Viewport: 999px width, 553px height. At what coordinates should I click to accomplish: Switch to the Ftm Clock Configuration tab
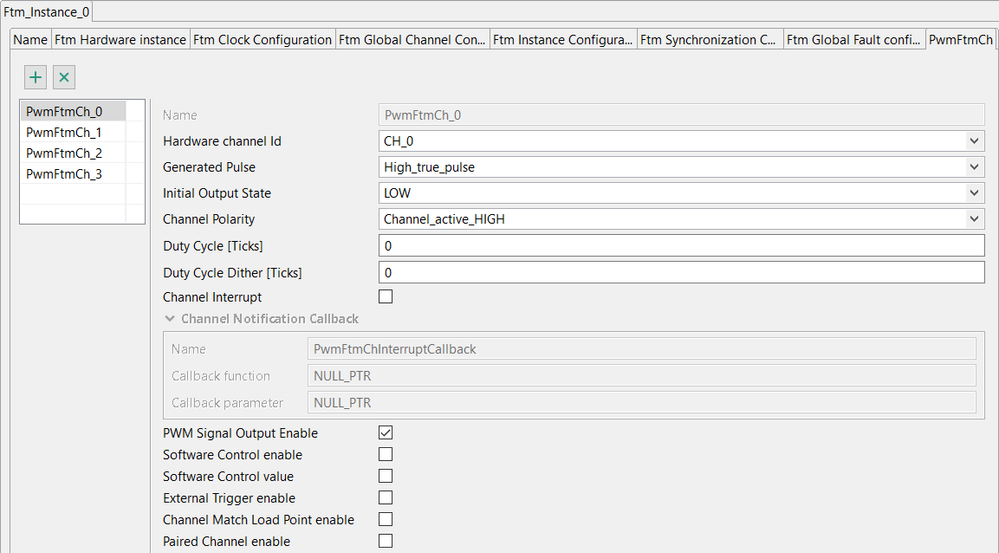(263, 40)
